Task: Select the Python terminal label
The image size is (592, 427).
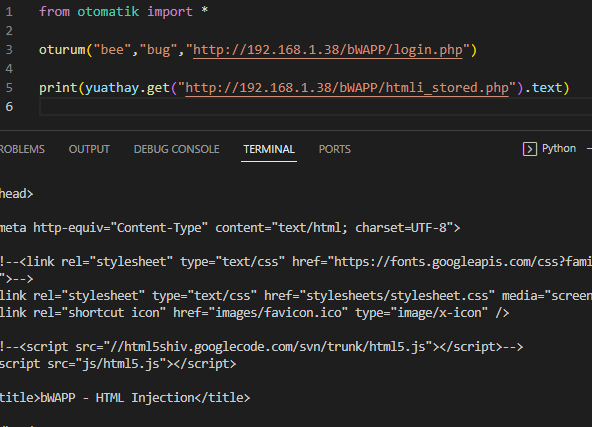Action: 559,148
